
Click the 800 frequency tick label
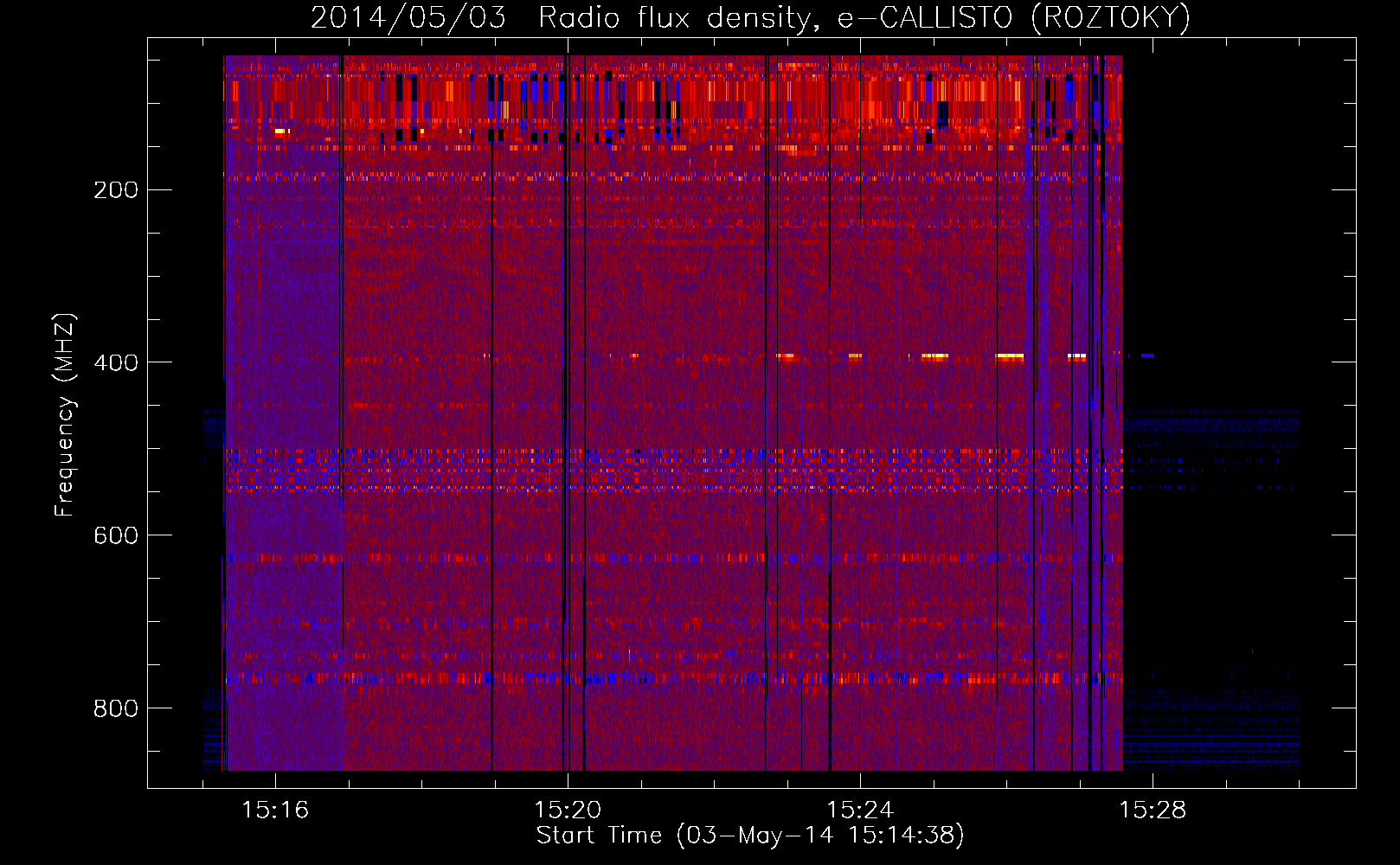[x=116, y=708]
